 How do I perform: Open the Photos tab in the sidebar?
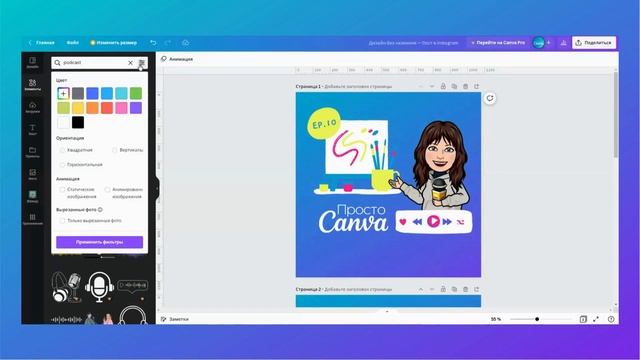click(x=33, y=175)
